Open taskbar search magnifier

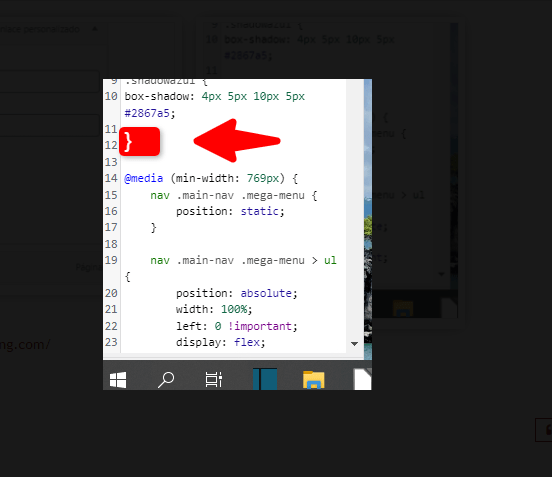tap(166, 380)
